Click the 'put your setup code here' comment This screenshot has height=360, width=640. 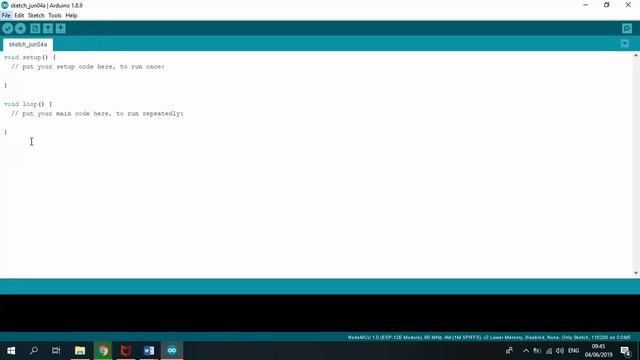88,67
